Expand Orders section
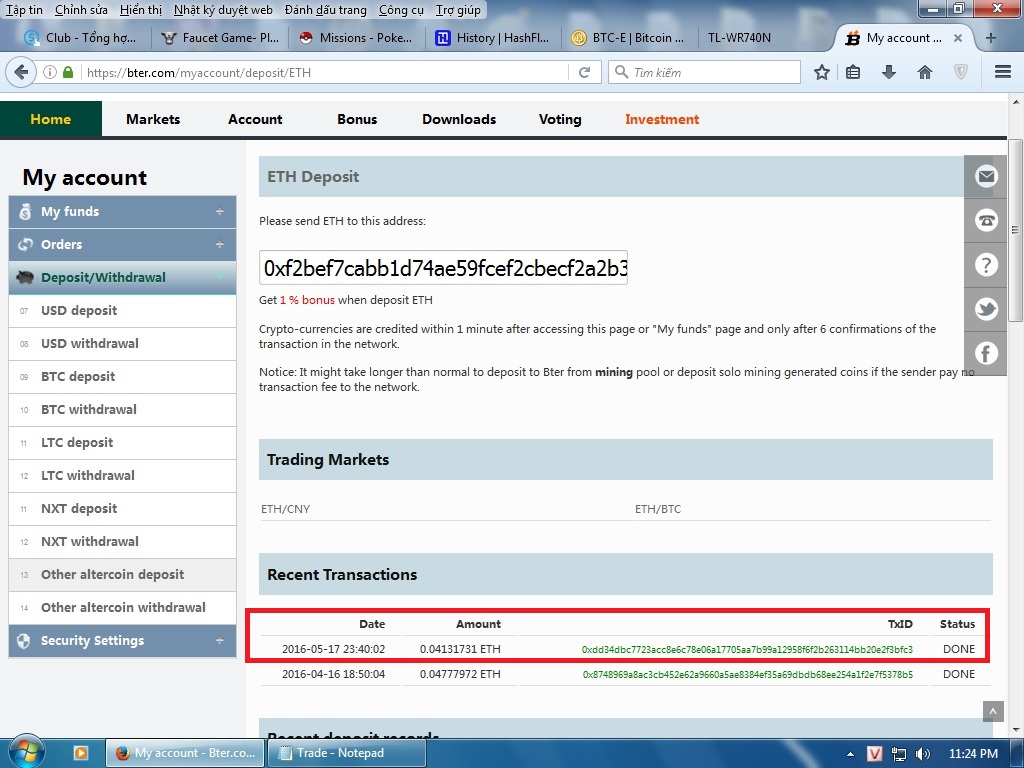Image resolution: width=1024 pixels, height=768 pixels. pyautogui.click(x=122, y=244)
